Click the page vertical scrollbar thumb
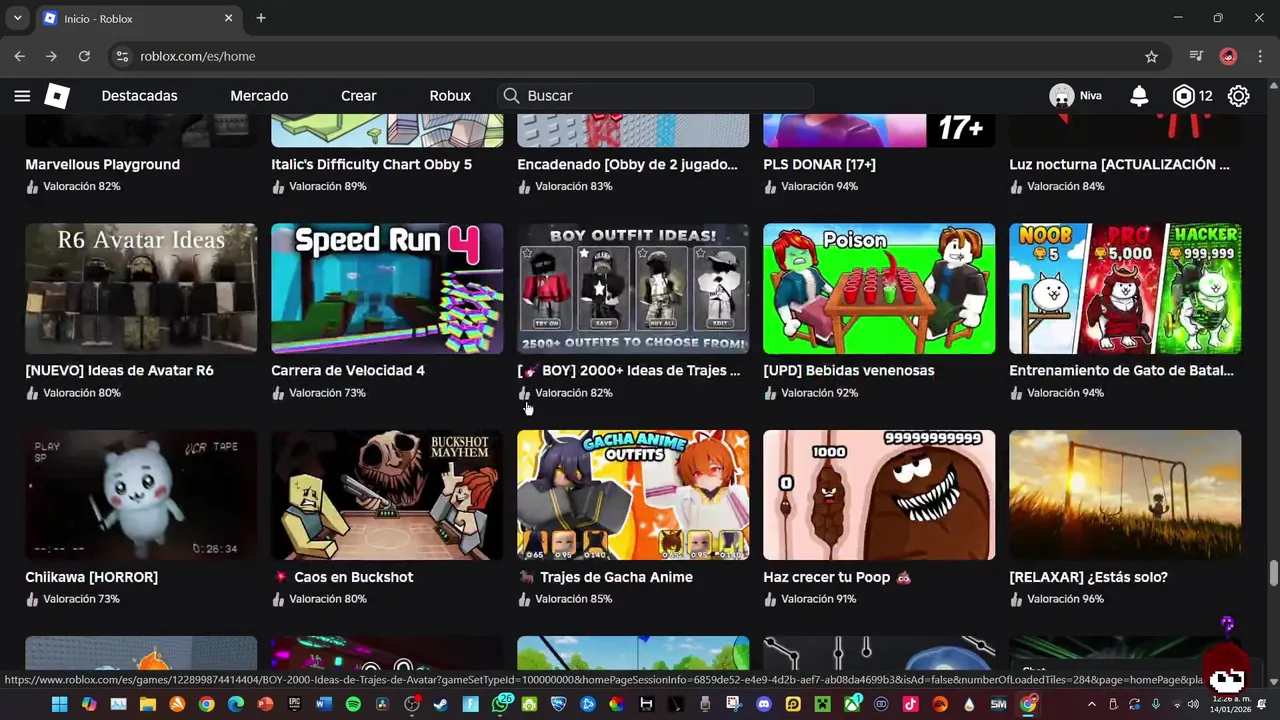Screen dimensions: 1280x720 (1273, 574)
